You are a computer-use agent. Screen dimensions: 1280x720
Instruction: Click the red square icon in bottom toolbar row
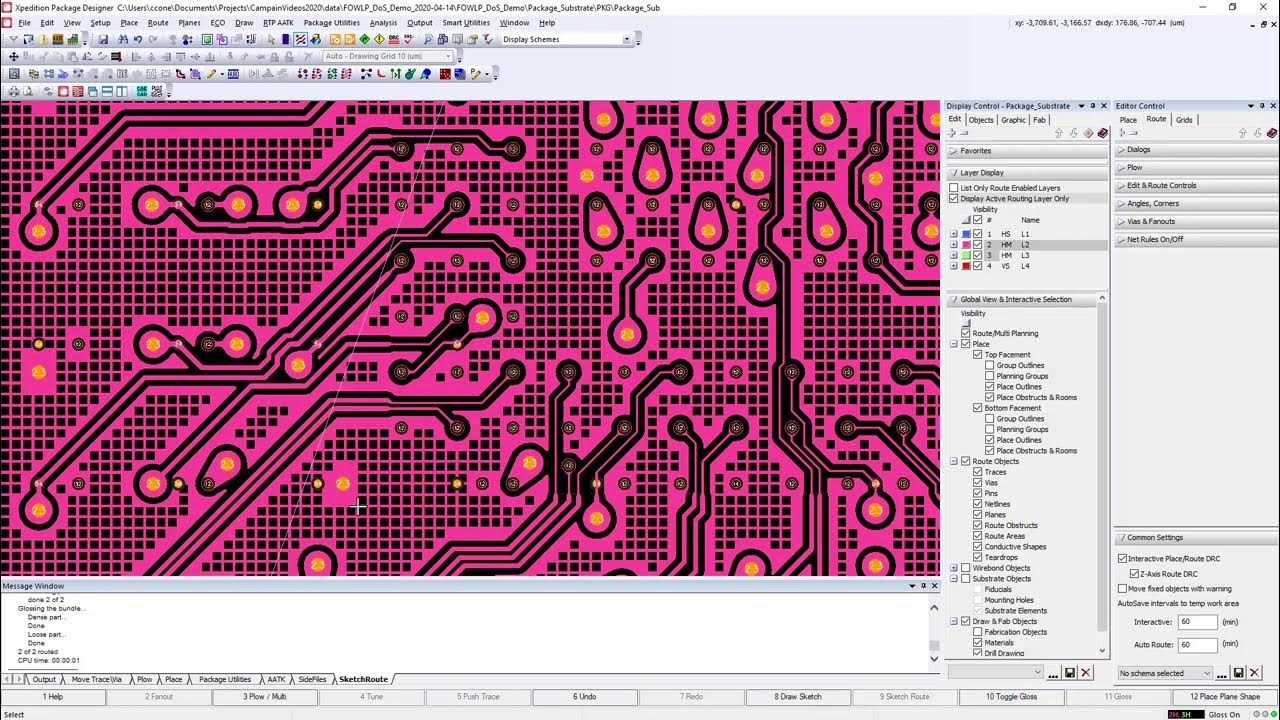(63, 91)
